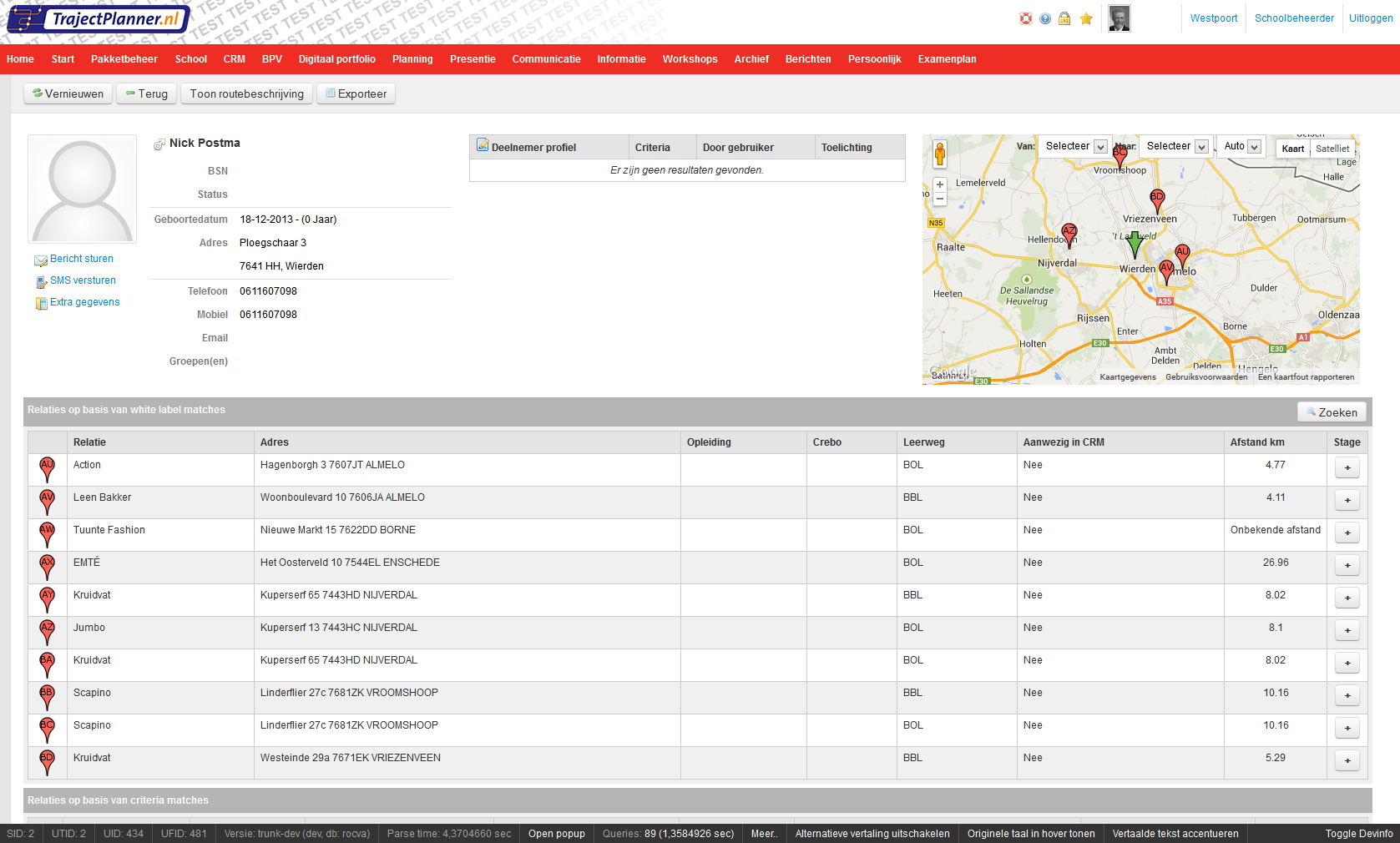1400x843 pixels.
Task: Open the Auto travel mode dropdown
Action: (1242, 146)
